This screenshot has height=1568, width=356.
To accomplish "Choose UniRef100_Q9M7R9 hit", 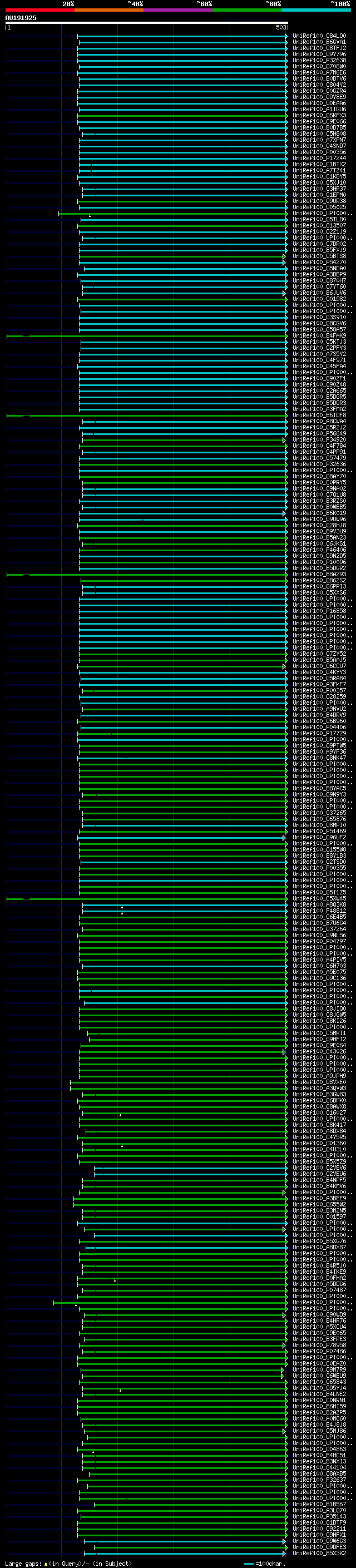I will (319, 1369).
